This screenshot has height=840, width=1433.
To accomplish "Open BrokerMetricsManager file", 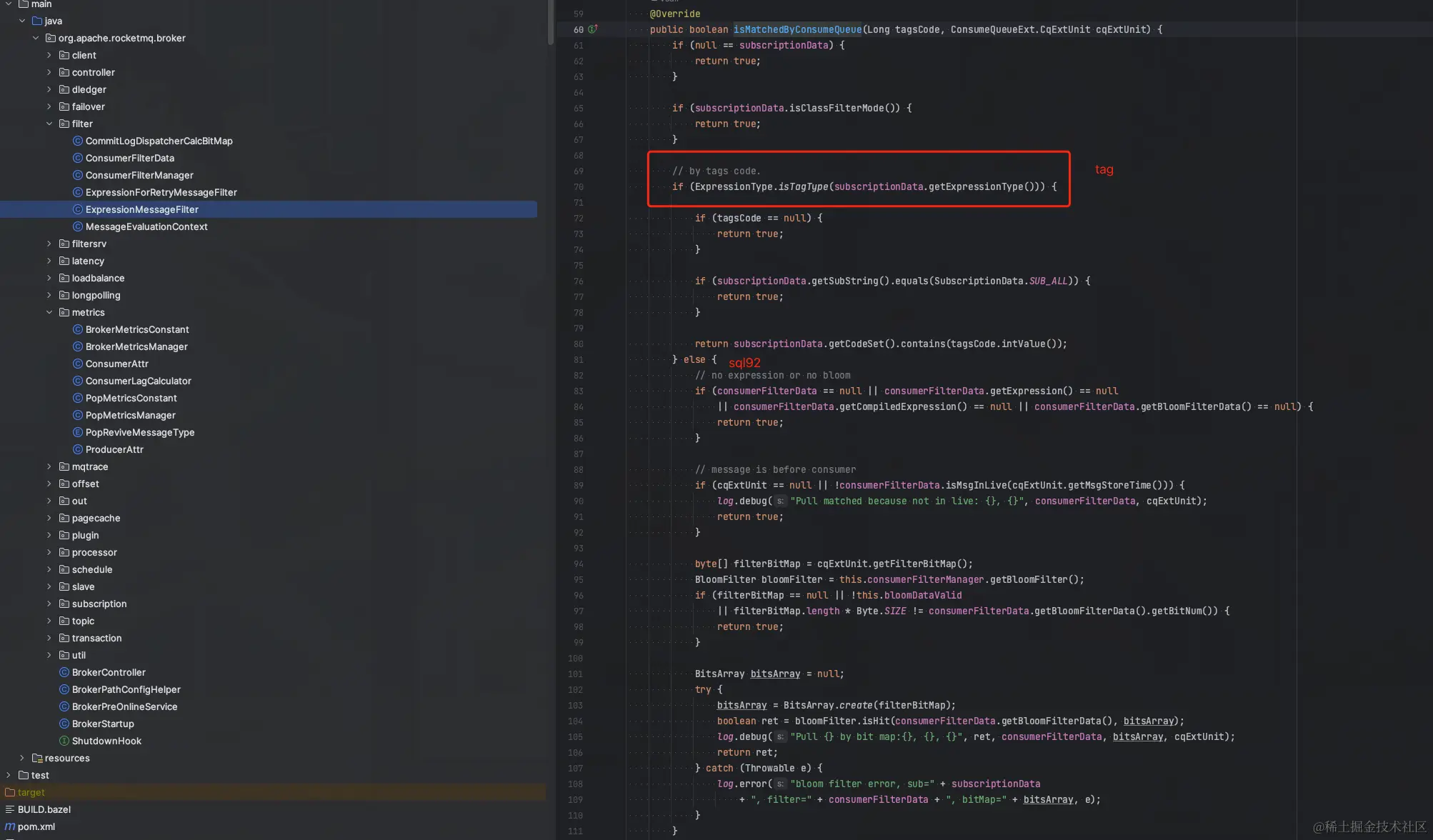I will (136, 346).
